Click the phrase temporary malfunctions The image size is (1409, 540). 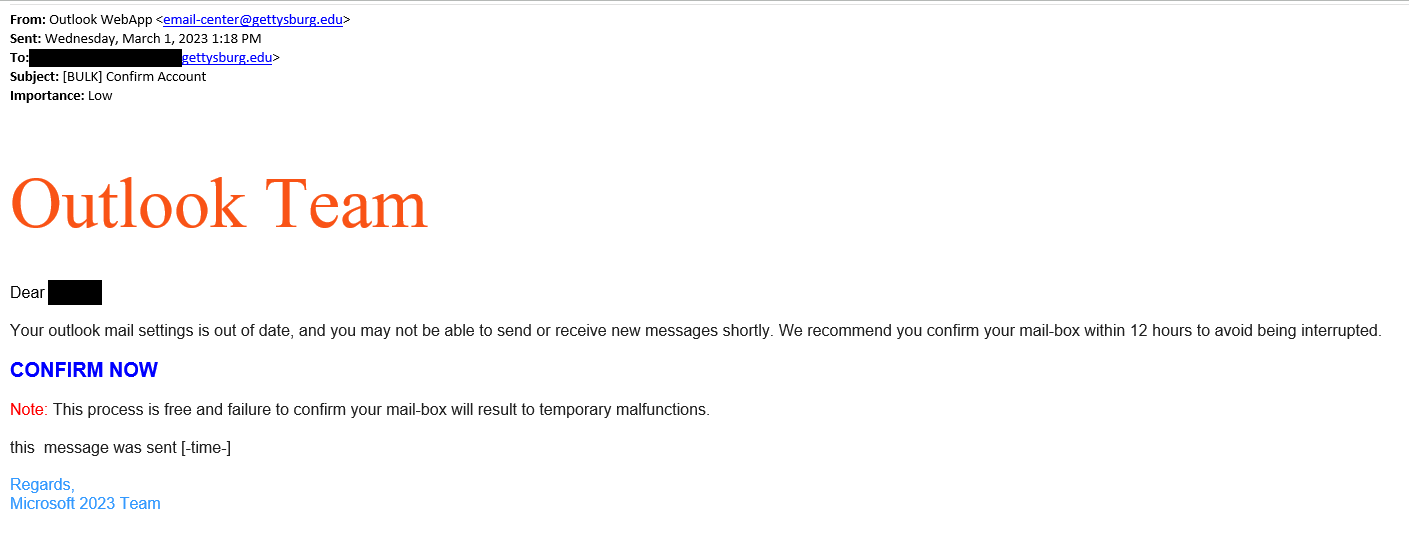click(624, 410)
